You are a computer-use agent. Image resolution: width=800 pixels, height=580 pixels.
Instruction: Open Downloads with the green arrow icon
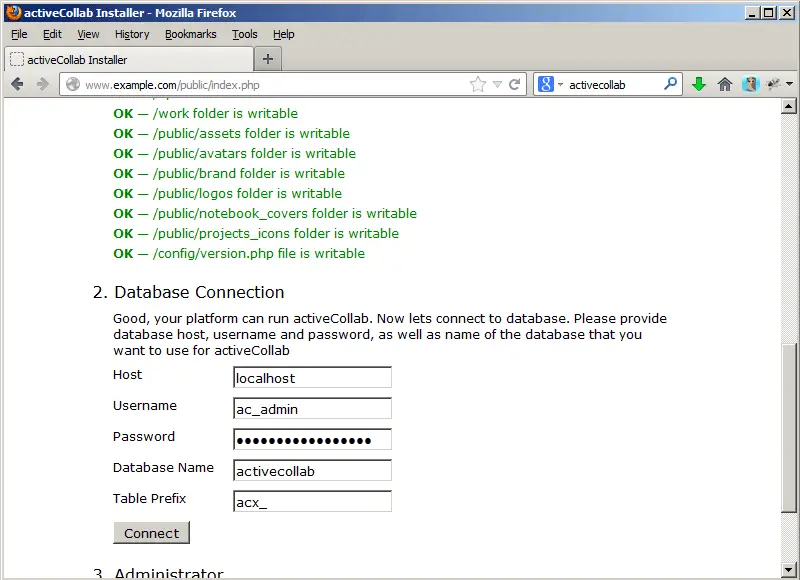699,84
